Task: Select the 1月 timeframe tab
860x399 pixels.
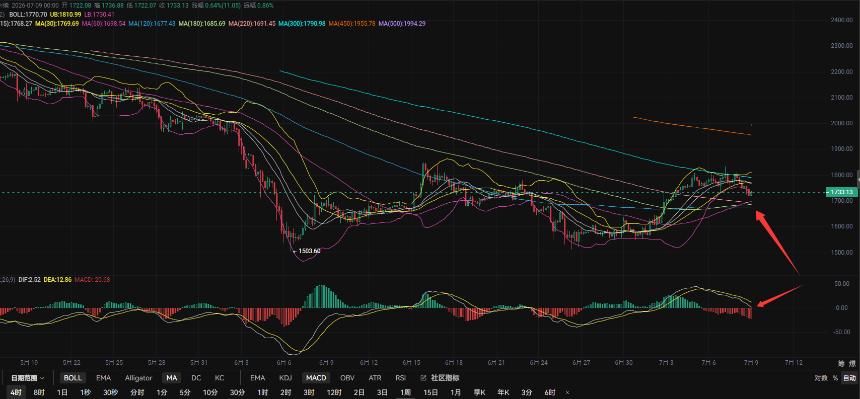Action: point(456,393)
